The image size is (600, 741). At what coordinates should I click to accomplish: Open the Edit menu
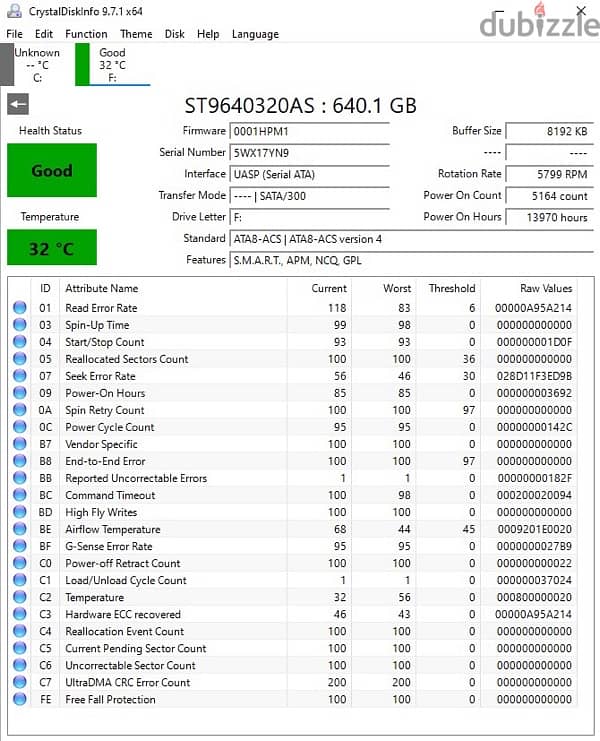[44, 34]
